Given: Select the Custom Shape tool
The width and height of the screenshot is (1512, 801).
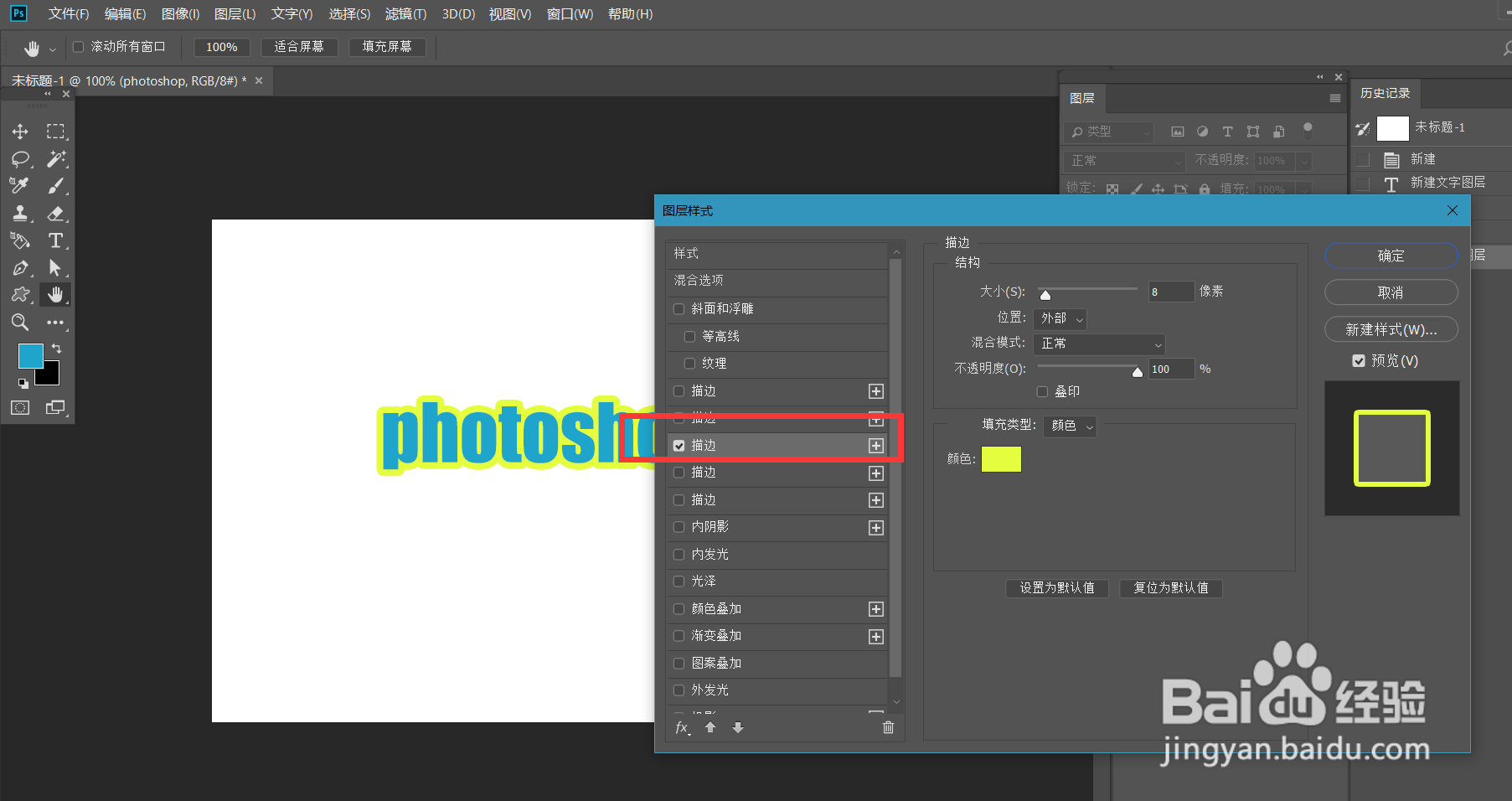Looking at the screenshot, I should (x=20, y=294).
